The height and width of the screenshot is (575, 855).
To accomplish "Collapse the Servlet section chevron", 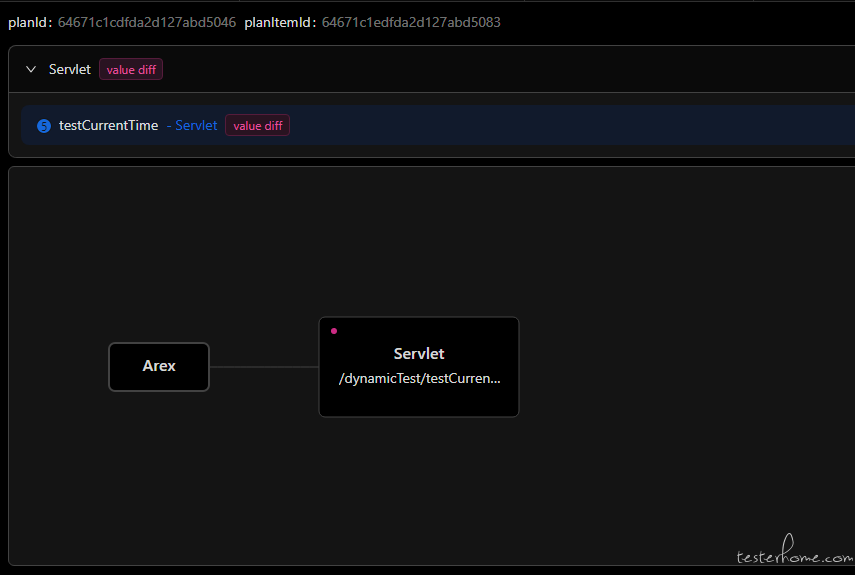I will [x=31, y=69].
